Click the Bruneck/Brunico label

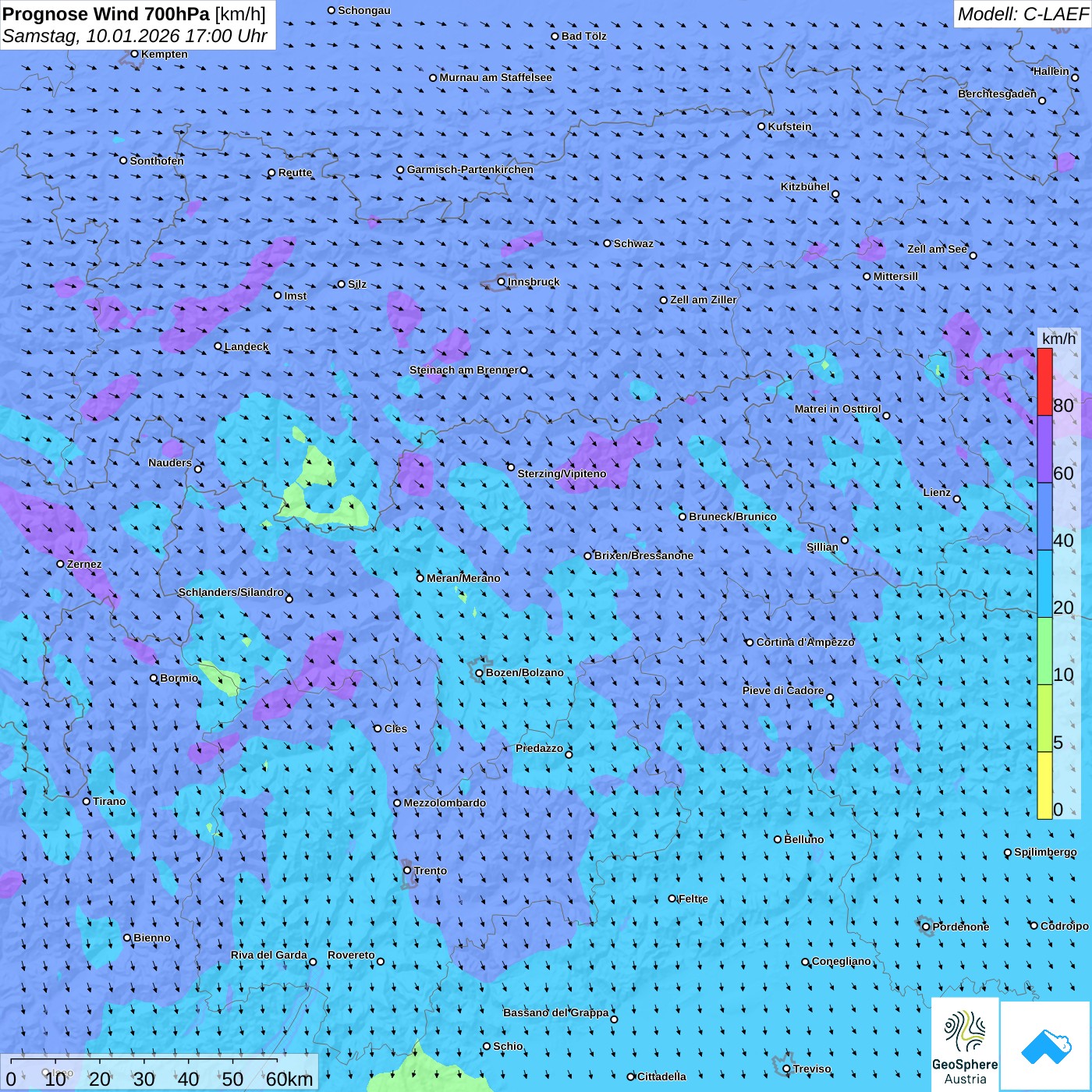coord(732,516)
